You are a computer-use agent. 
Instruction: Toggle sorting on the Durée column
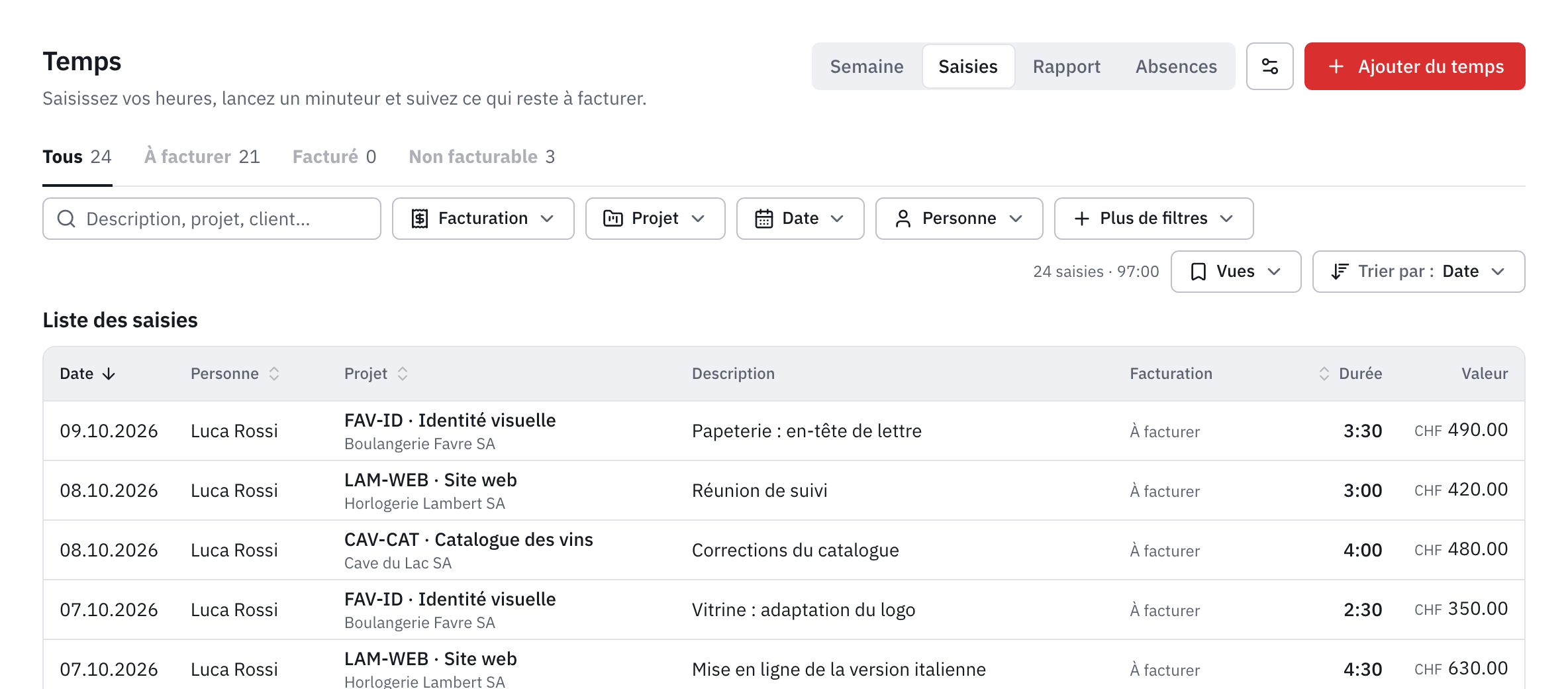click(1324, 374)
